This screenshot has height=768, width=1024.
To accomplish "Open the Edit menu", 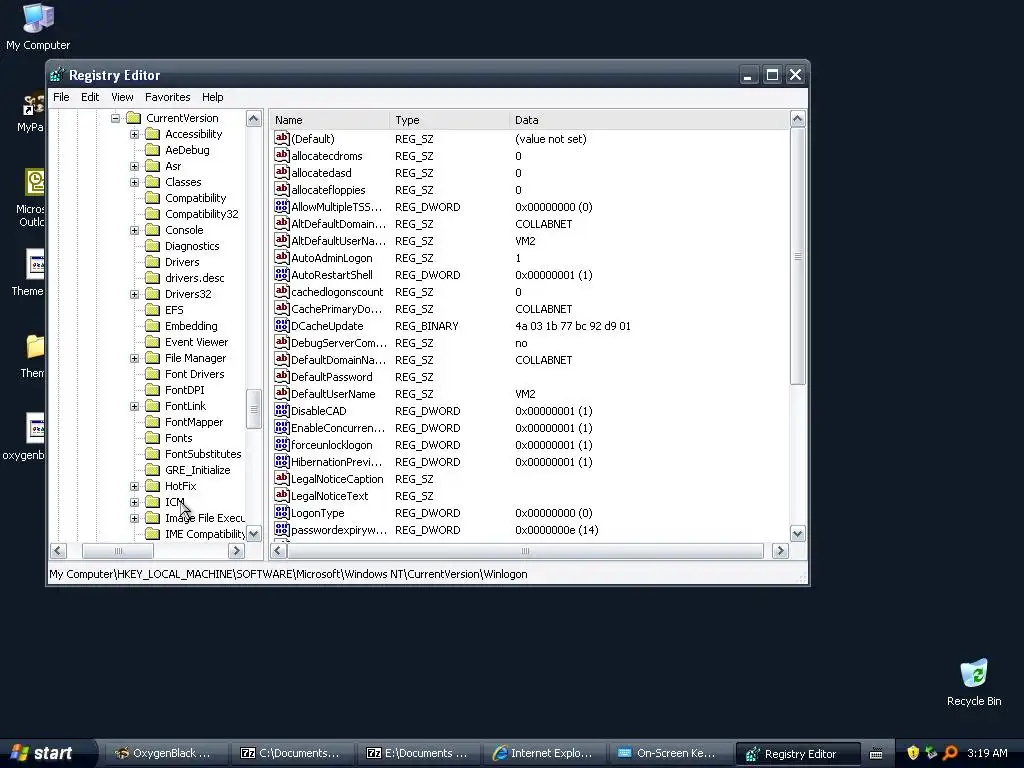I will click(89, 97).
